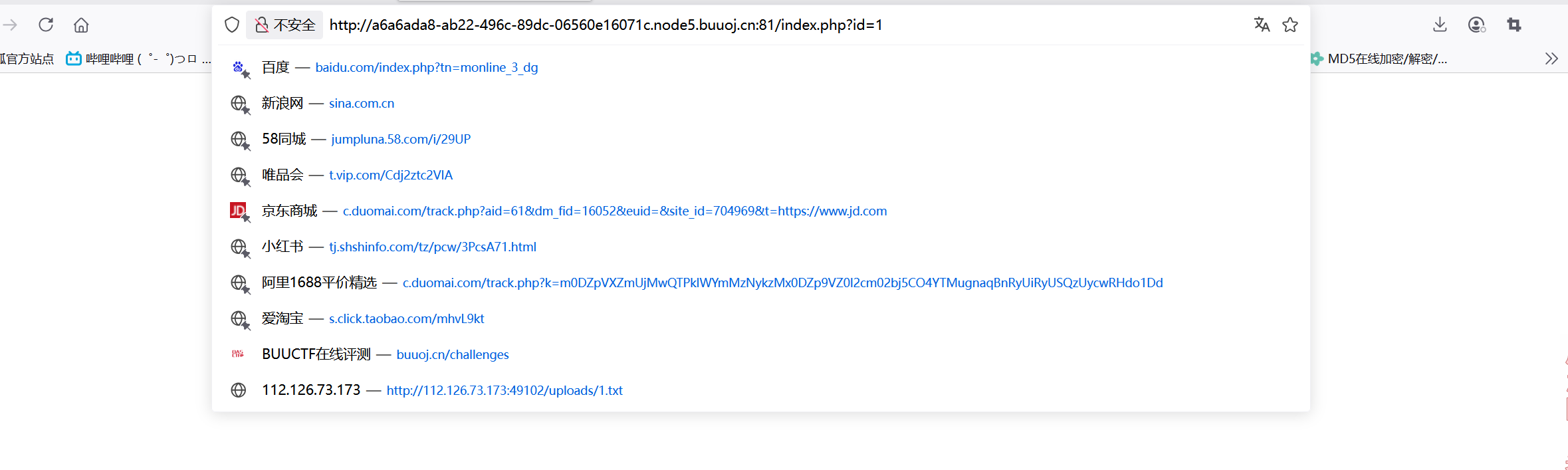The width and height of the screenshot is (1568, 470).
Task: Show site security info labeled 不安全
Action: click(285, 25)
